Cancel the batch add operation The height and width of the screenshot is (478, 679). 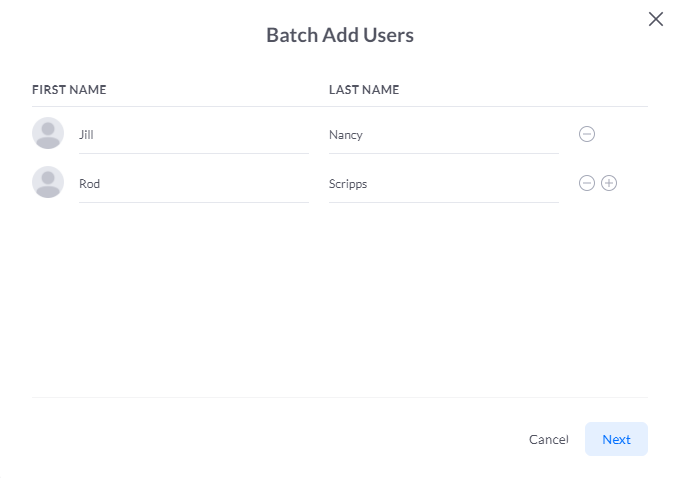pos(549,439)
